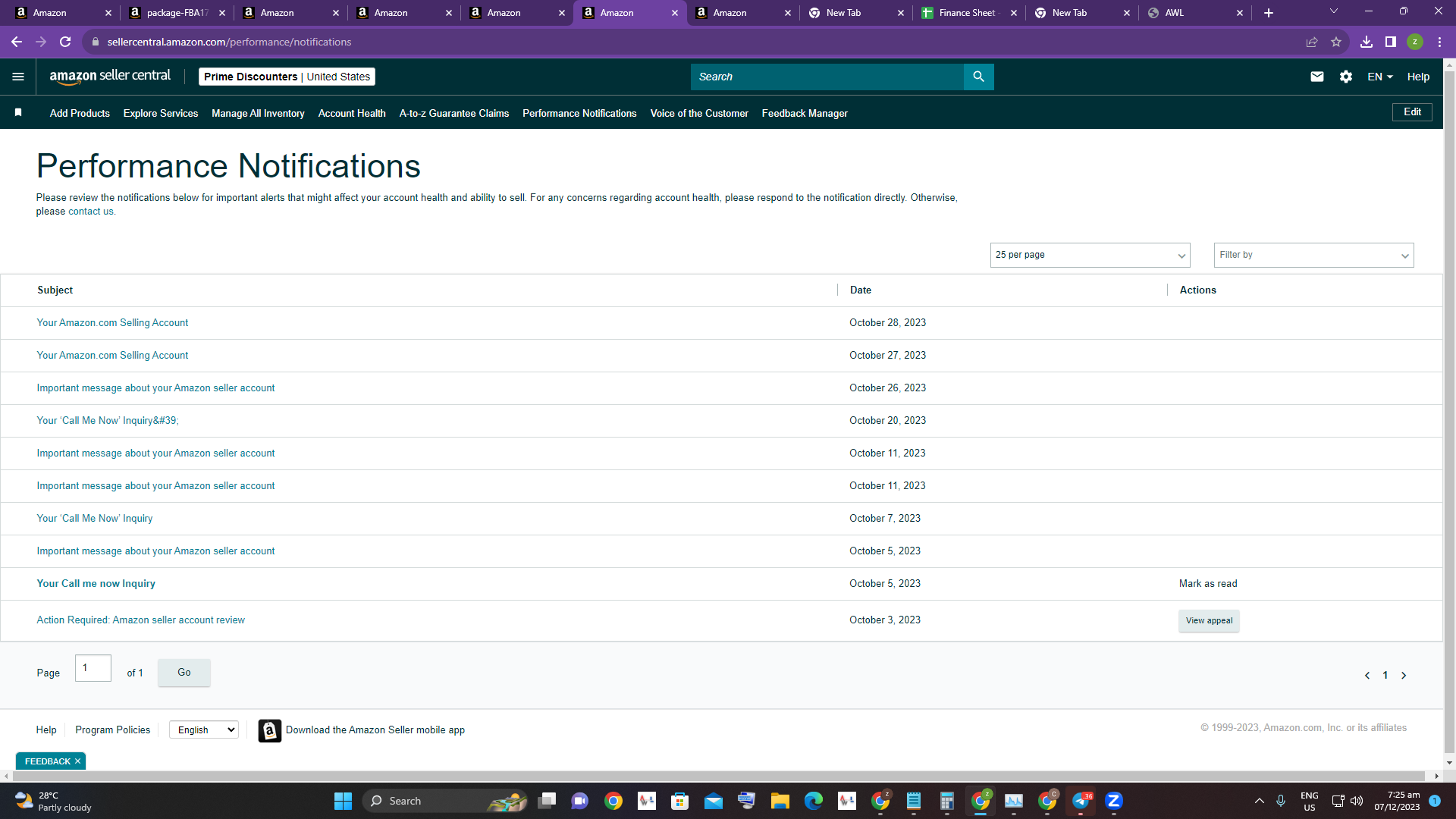1456x819 pixels.
Task: Open the Chrome downloads icon
Action: point(1367,42)
